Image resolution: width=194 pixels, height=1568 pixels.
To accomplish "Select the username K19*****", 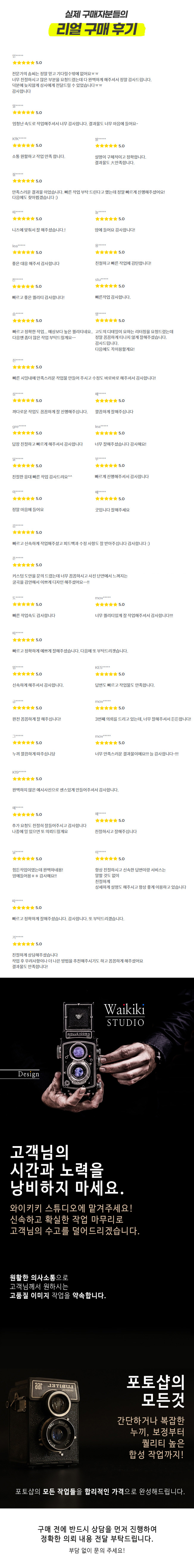I will click(x=19, y=772).
